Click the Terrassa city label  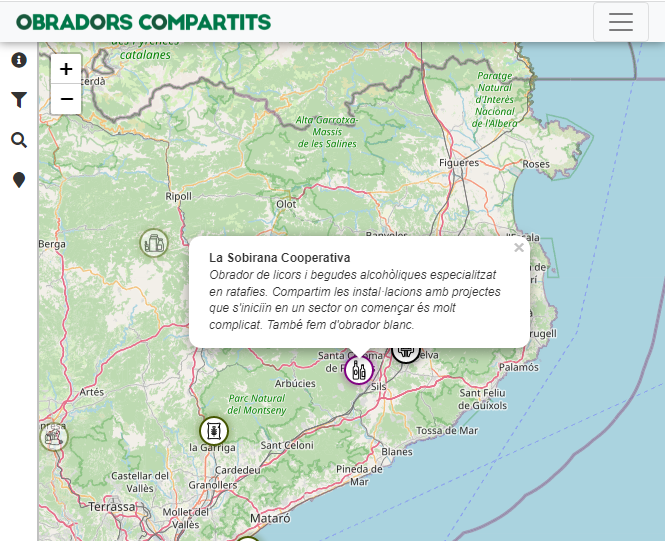click(112, 507)
